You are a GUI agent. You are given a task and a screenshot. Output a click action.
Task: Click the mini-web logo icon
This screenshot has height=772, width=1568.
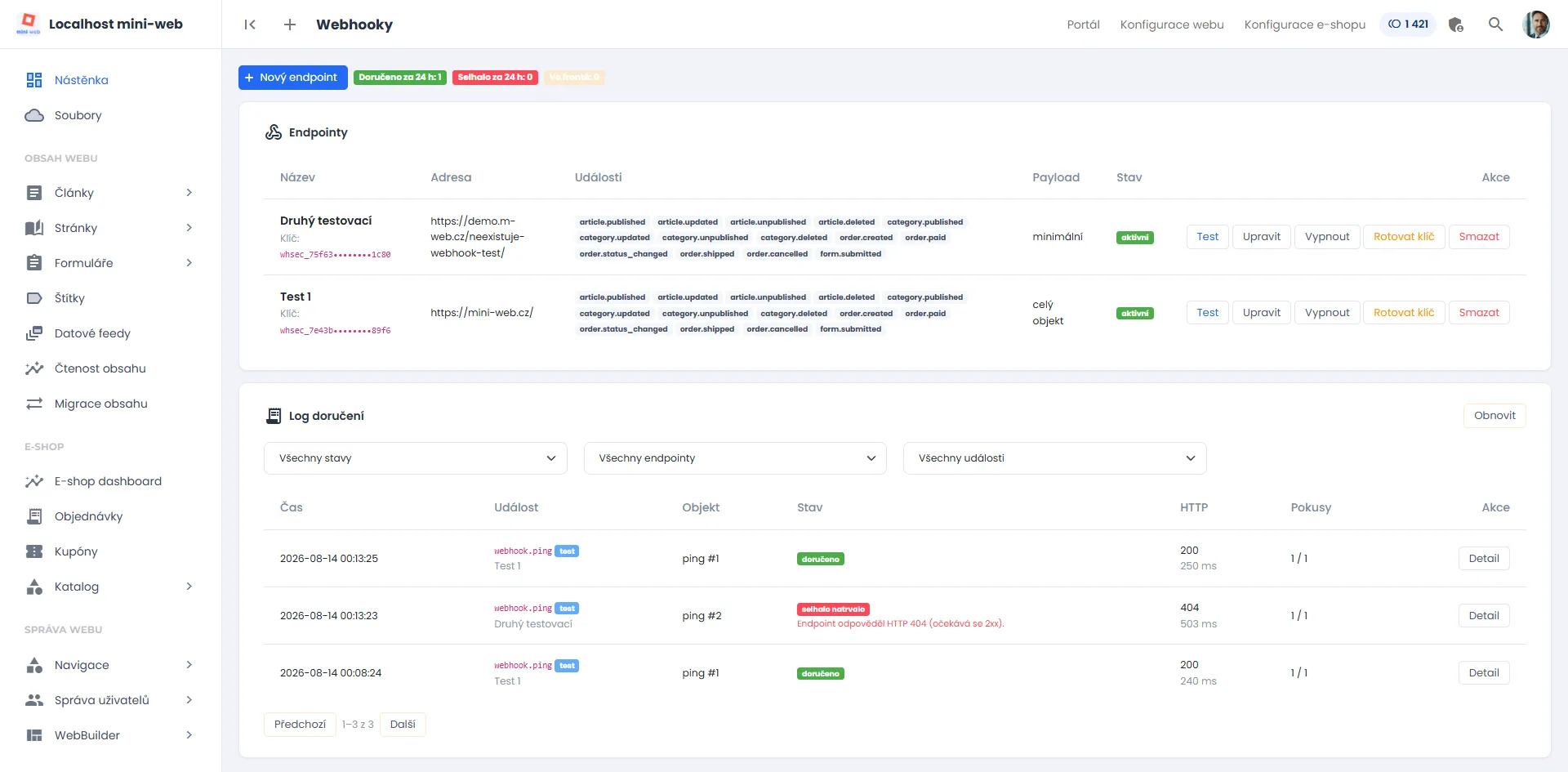[29, 24]
